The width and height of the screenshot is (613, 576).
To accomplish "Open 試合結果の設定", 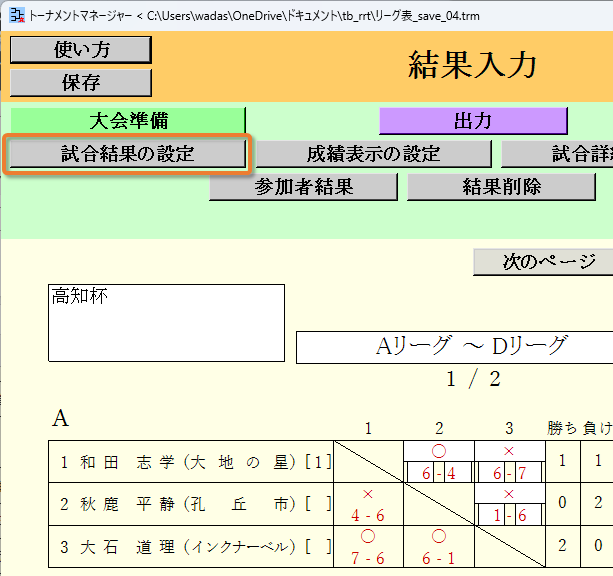I will click(x=128, y=154).
